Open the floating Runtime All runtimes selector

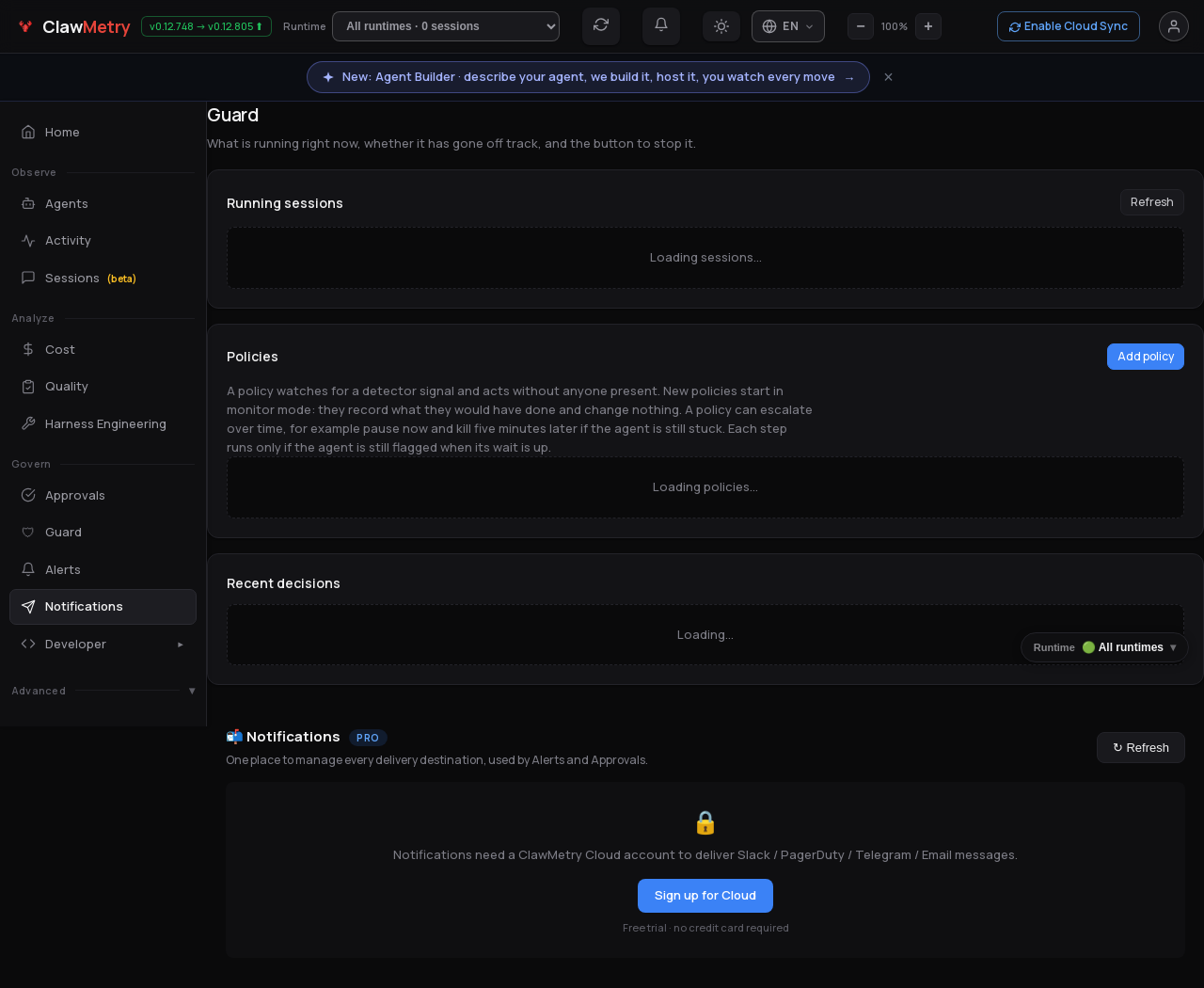tap(1104, 647)
